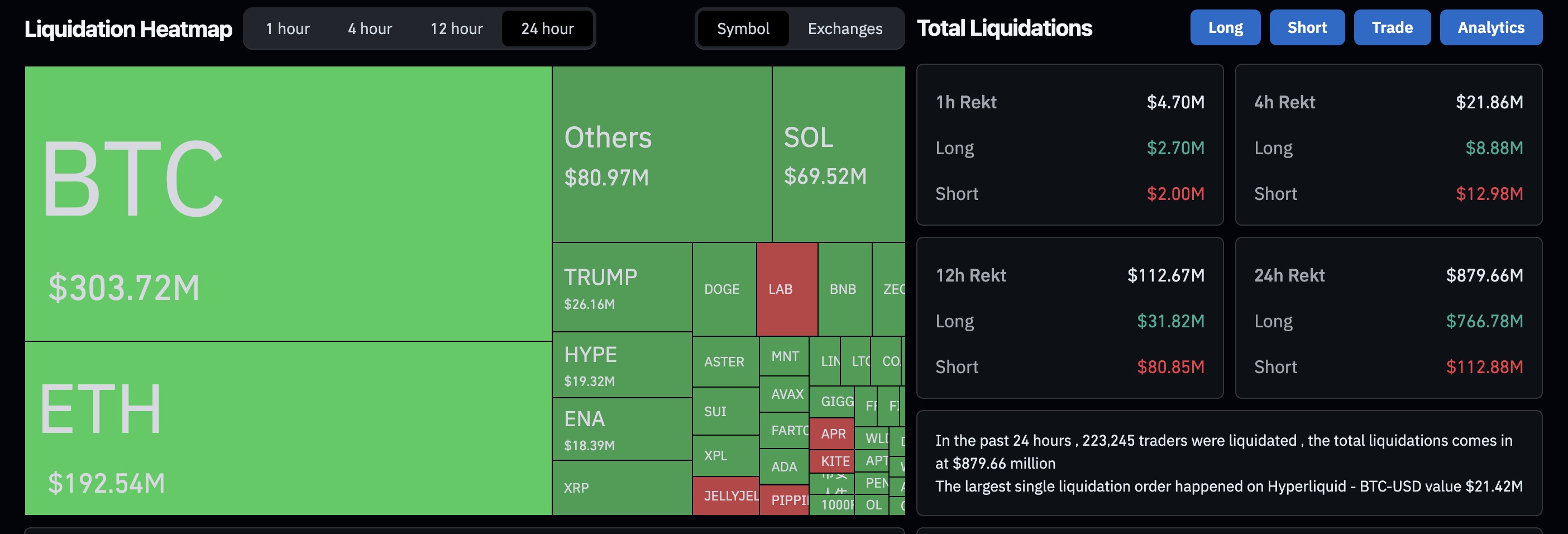Switch heatmap view to Symbol
The width and height of the screenshot is (1568, 534).
tap(743, 28)
